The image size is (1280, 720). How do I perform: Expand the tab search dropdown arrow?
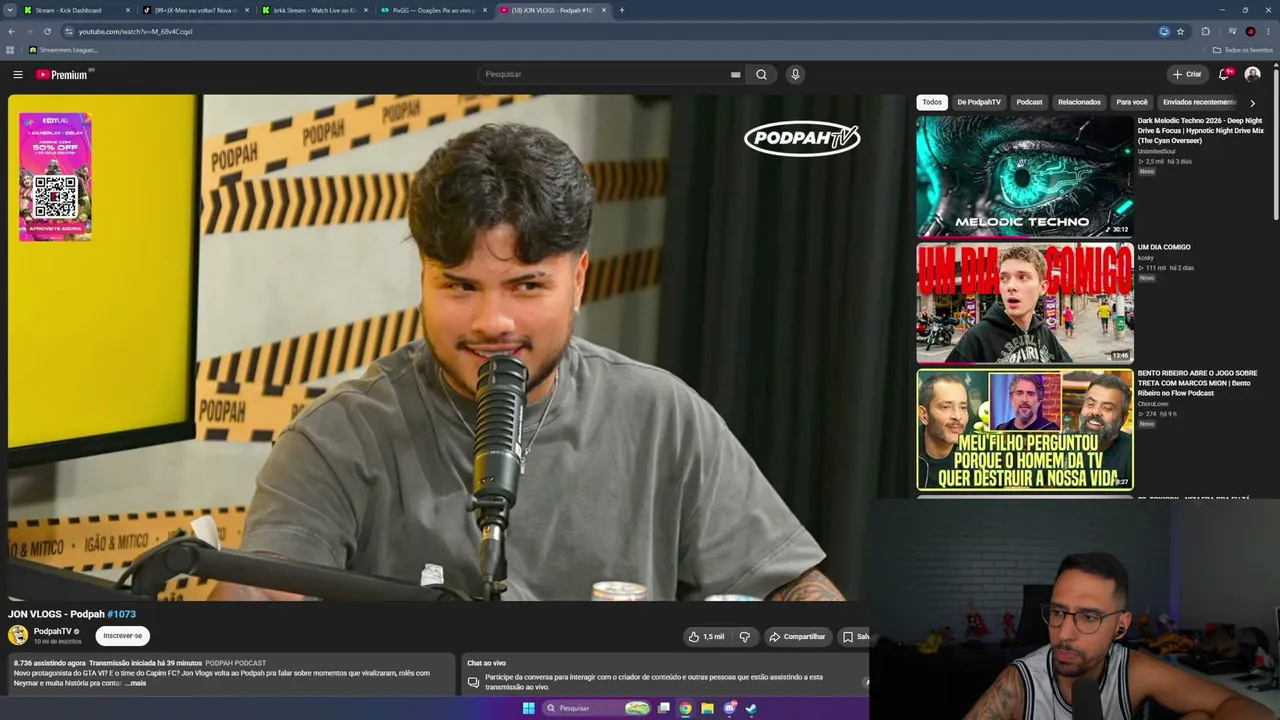click(11, 10)
